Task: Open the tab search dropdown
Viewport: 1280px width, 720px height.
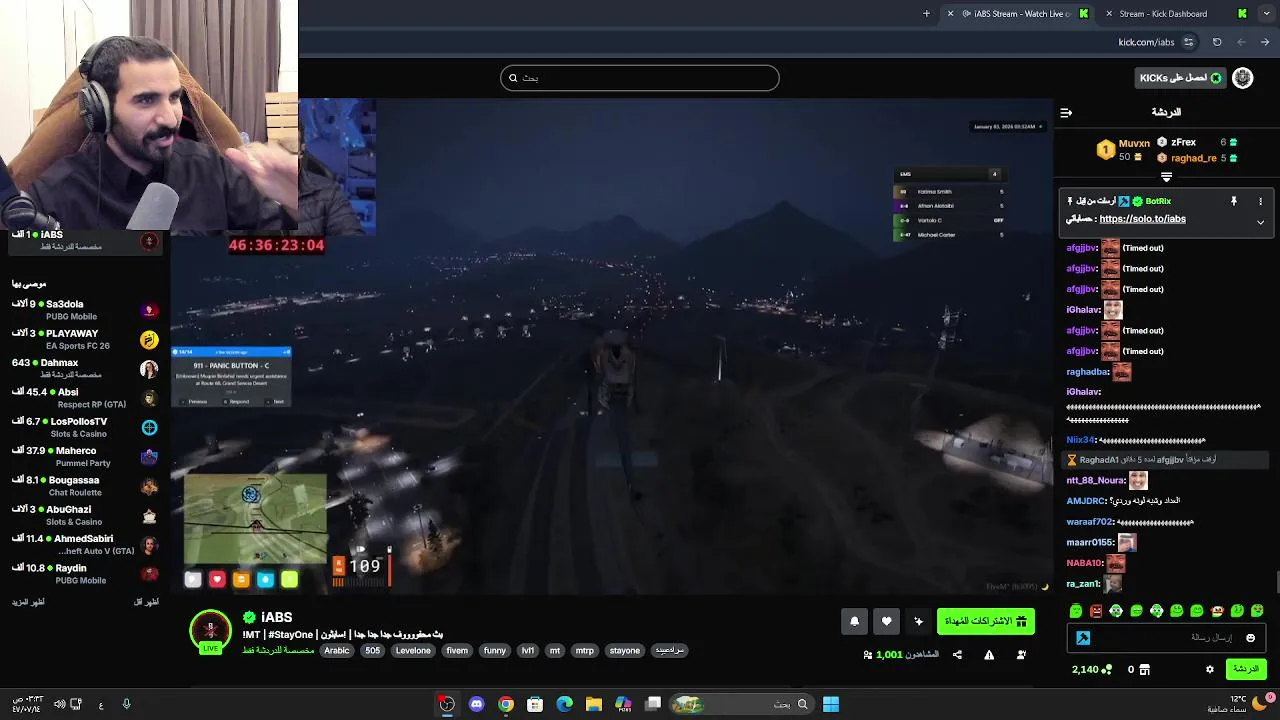Action: (1267, 14)
